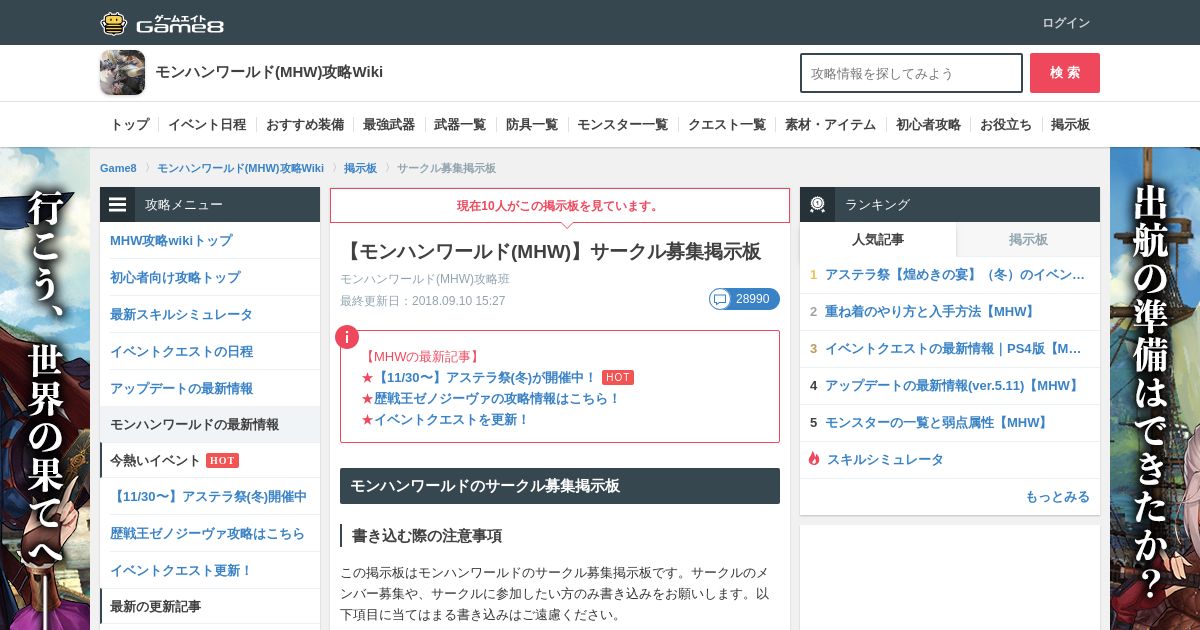
Task: Open イベント日程 navigation item
Action: [207, 125]
